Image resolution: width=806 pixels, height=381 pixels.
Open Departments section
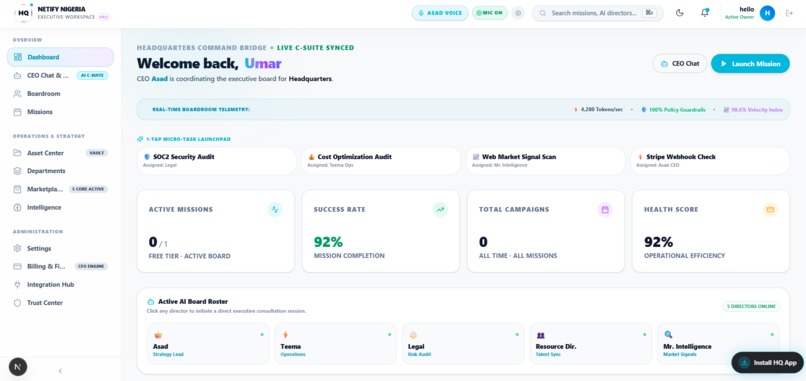pos(60,171)
